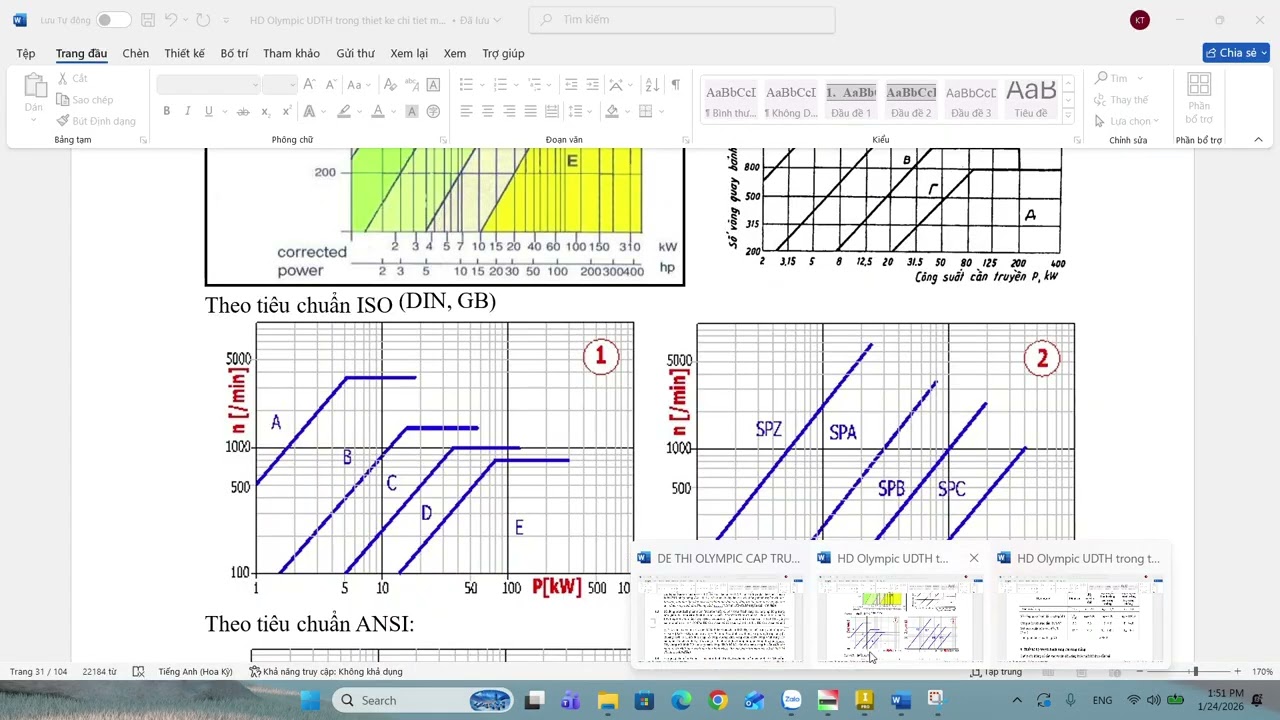This screenshot has width=1280, height=720.
Task: Apply Tiêu đề style
Action: [x=1030, y=99]
